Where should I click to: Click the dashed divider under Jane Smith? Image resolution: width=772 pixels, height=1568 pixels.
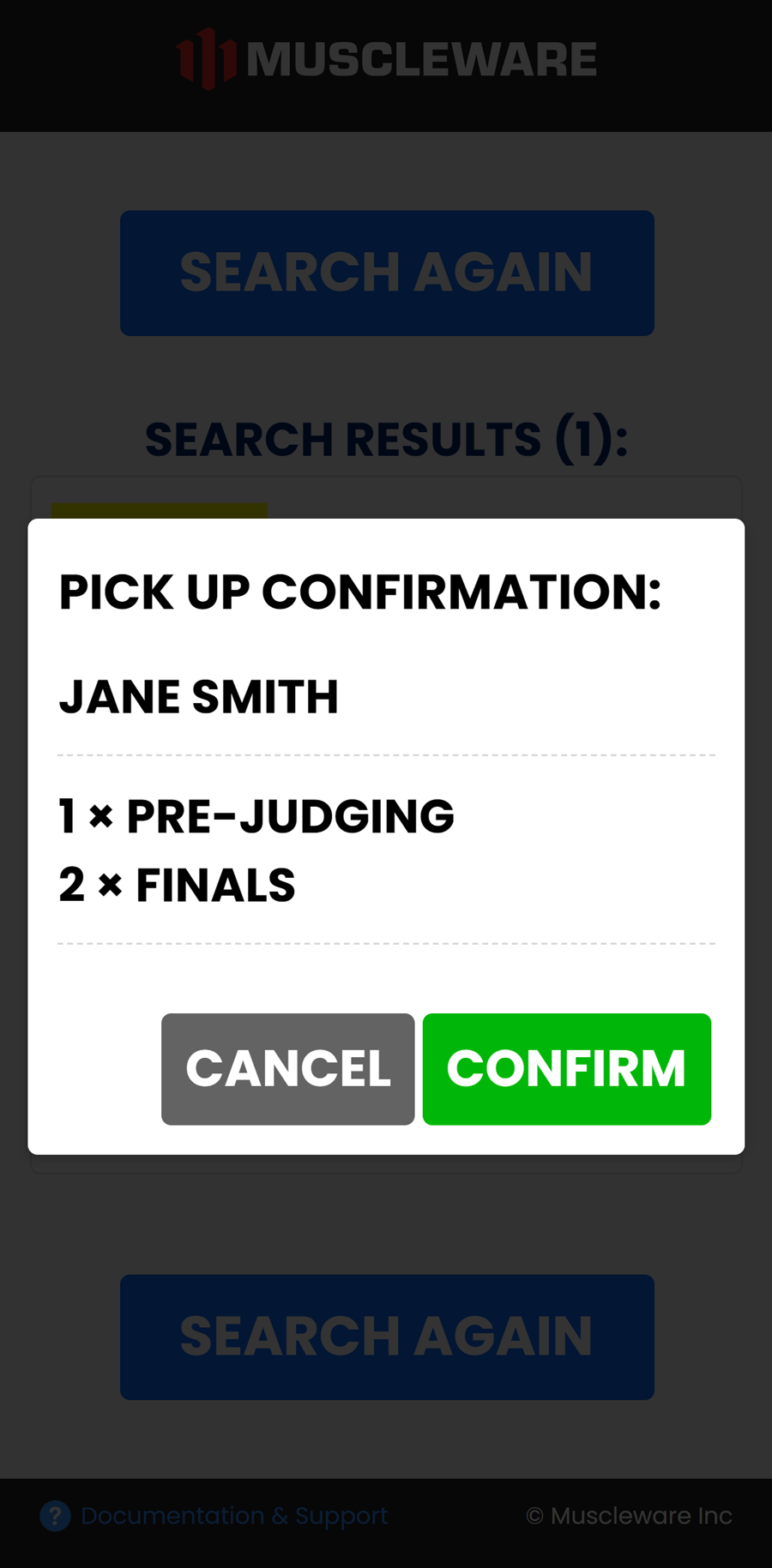(x=386, y=755)
